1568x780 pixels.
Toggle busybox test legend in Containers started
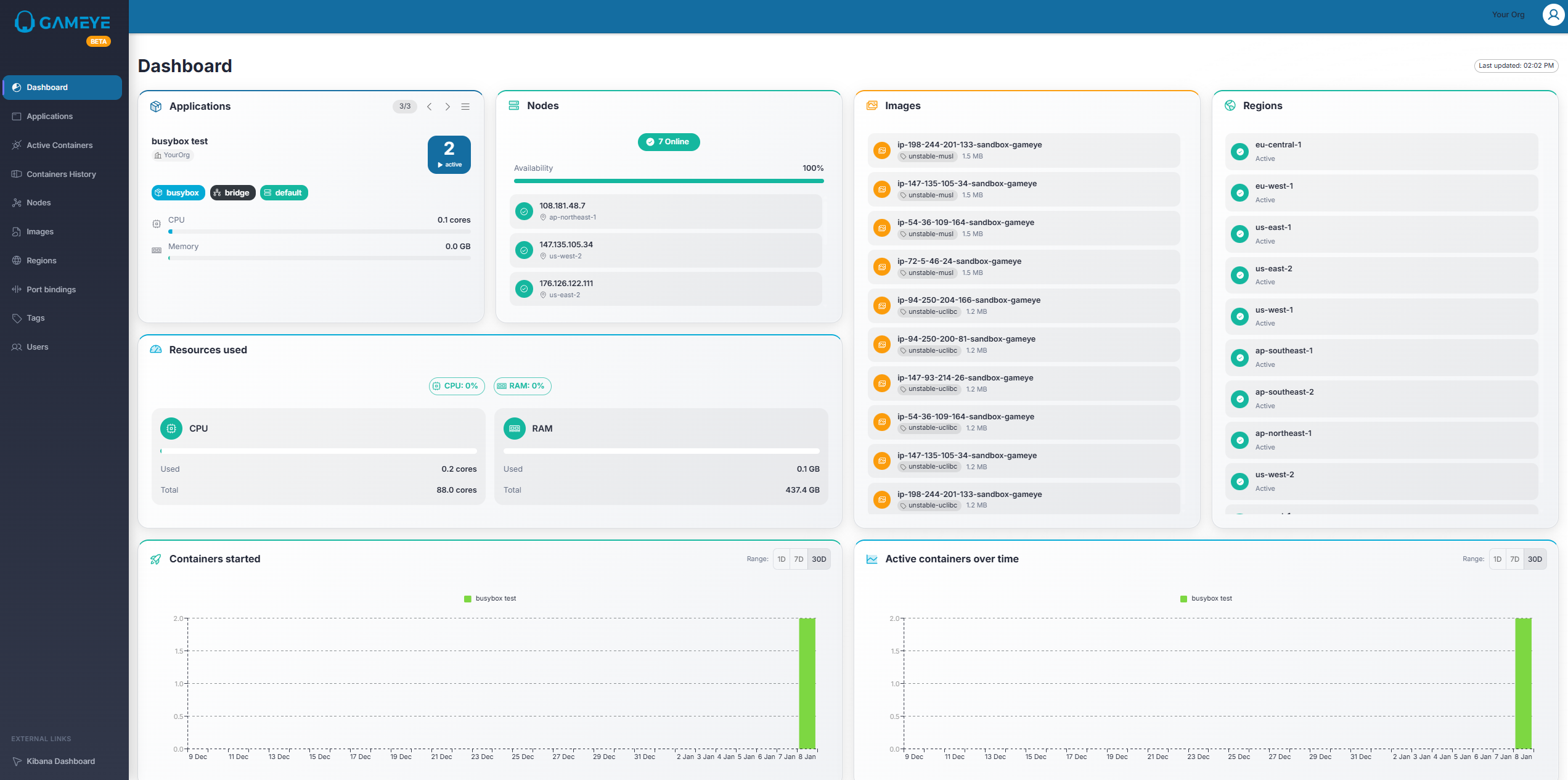490,599
